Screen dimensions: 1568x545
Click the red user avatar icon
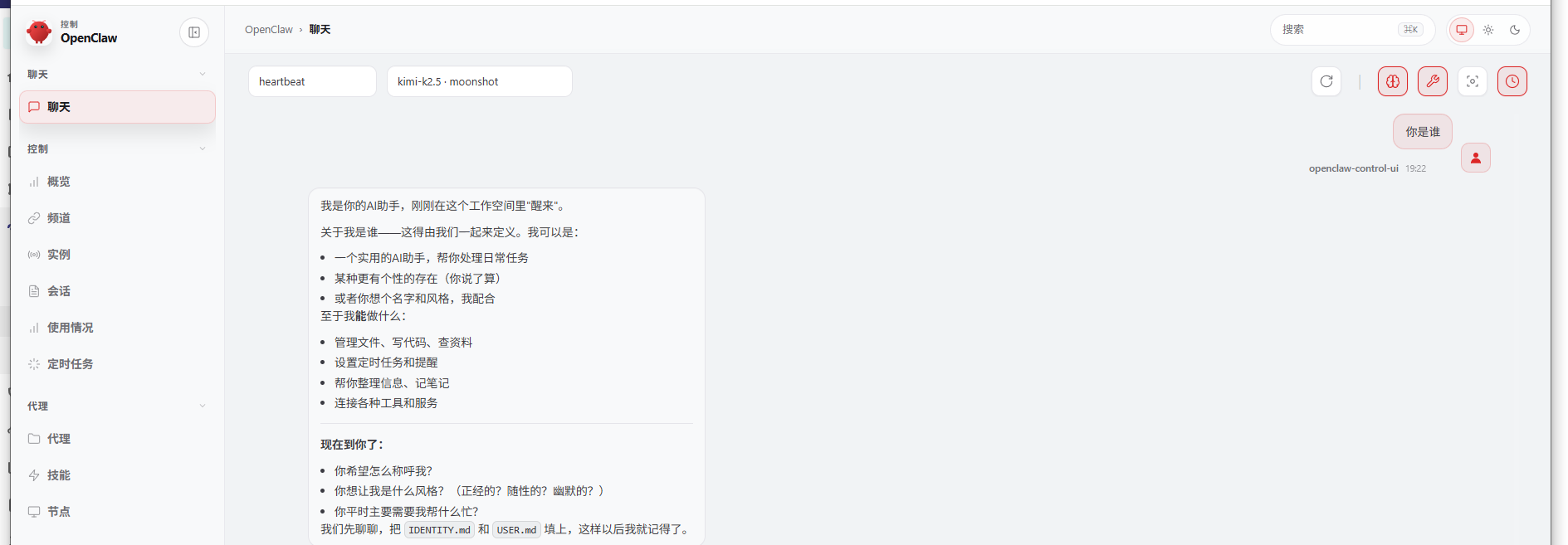1475,158
